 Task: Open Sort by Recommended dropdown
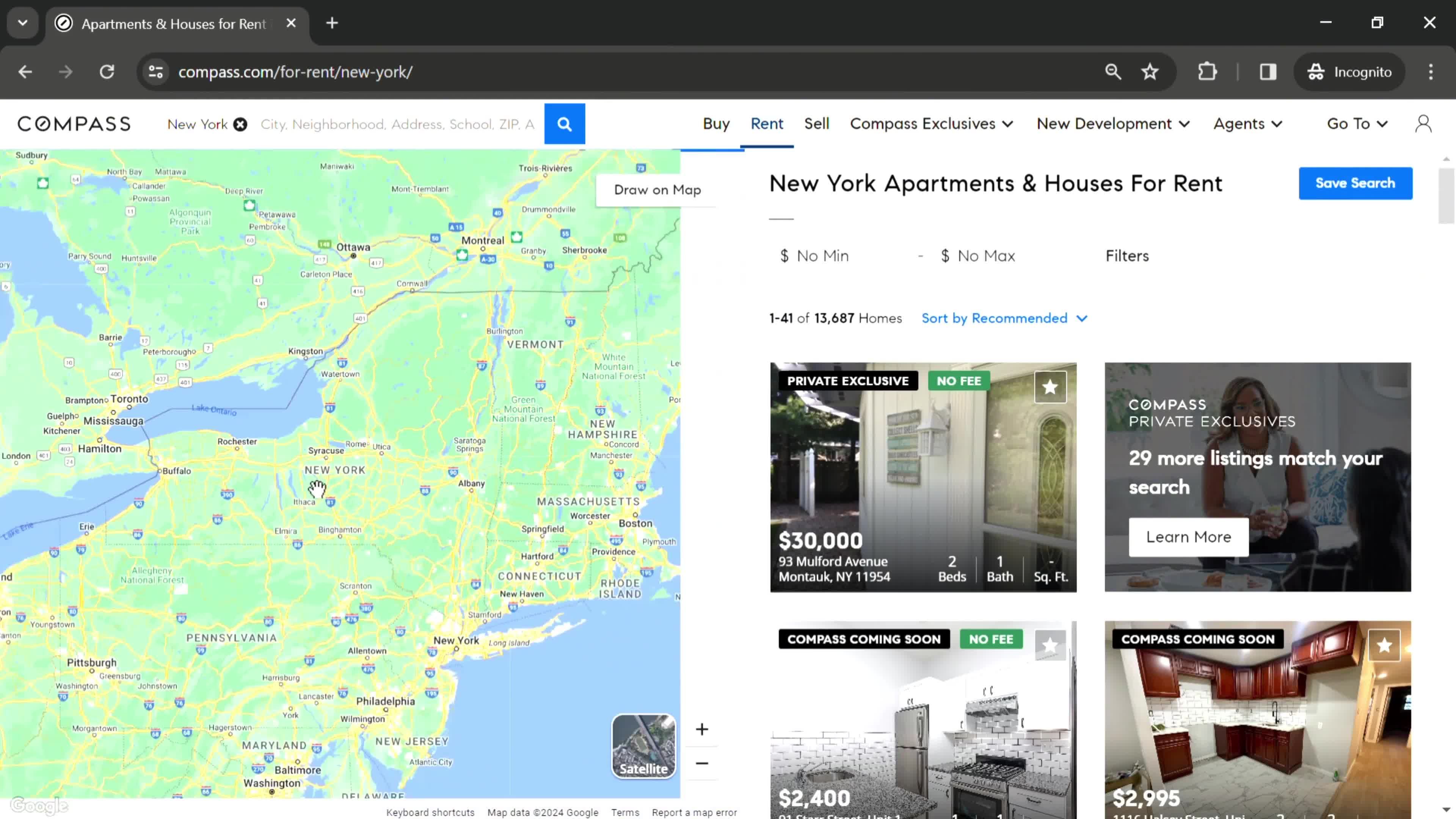[x=1004, y=318]
